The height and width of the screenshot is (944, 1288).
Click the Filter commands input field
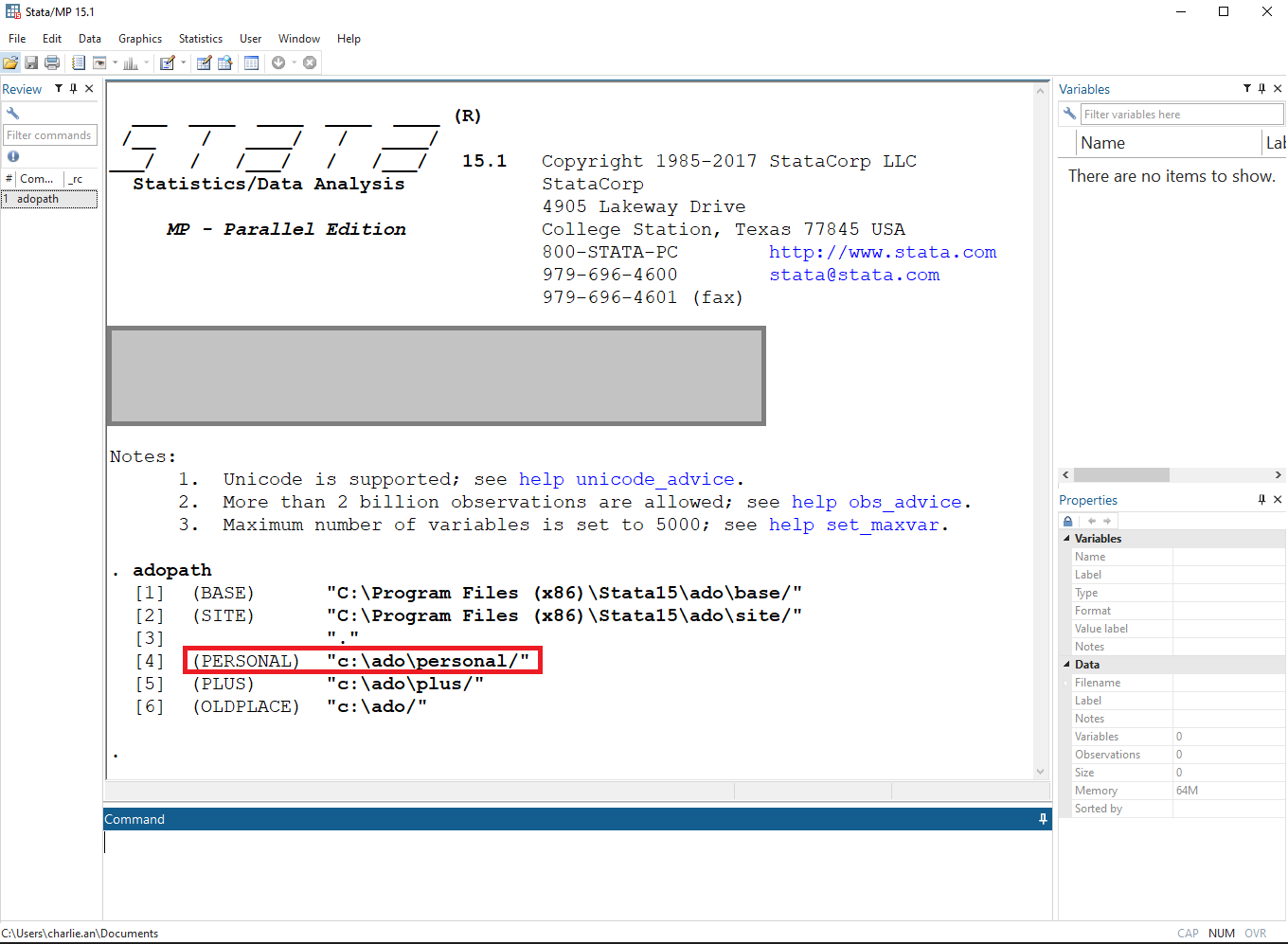pos(50,135)
